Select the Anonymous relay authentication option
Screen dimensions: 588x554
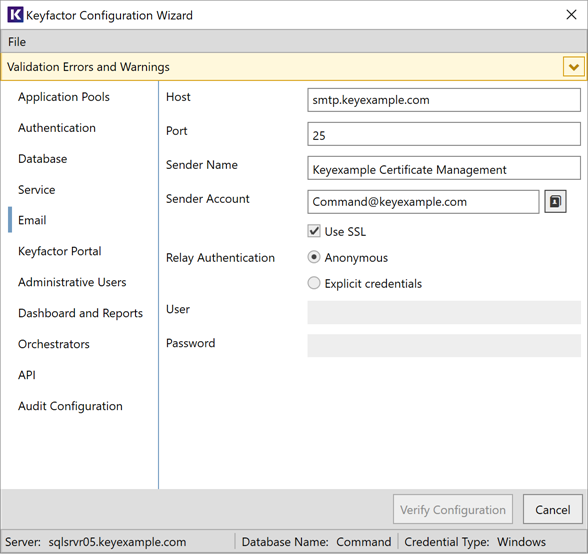[x=314, y=257]
